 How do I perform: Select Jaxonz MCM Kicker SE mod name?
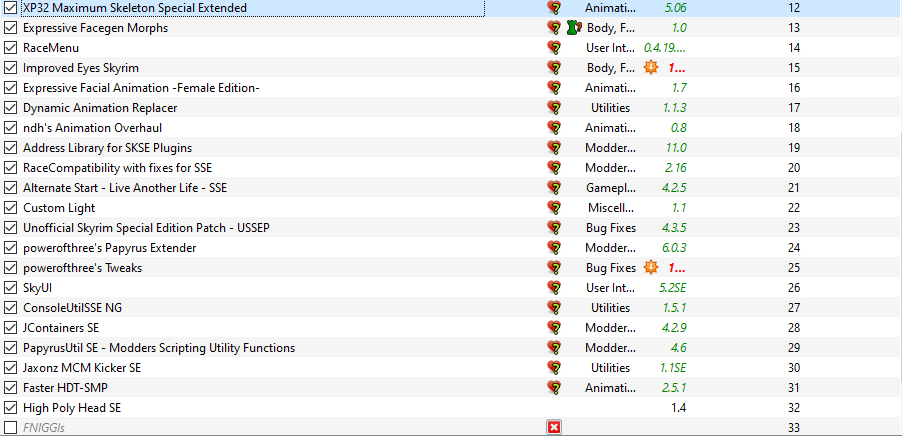tap(82, 368)
